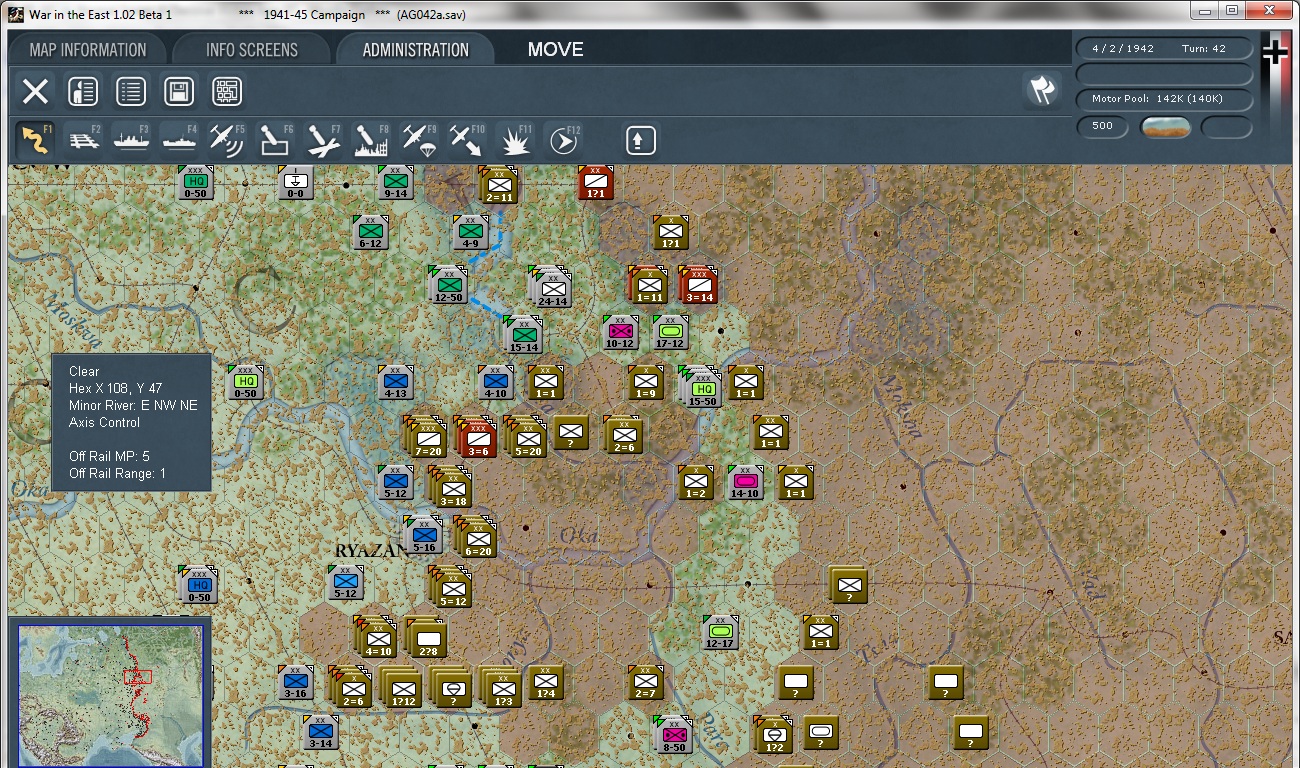Viewport: 1300px width, 768px height.
Task: Click the Turn: 42 indicator
Action: coord(1205,48)
